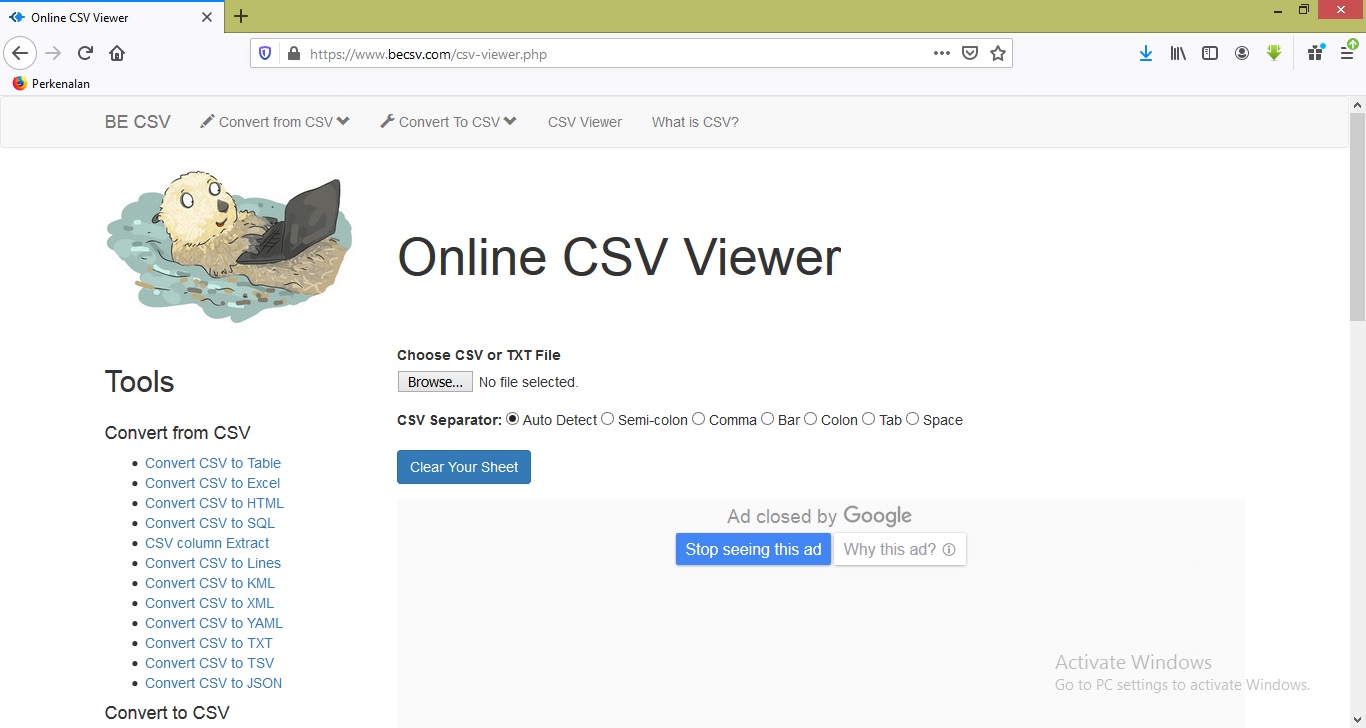The width and height of the screenshot is (1366, 728).
Task: Open the Library icon in toolbar
Action: [x=1178, y=53]
